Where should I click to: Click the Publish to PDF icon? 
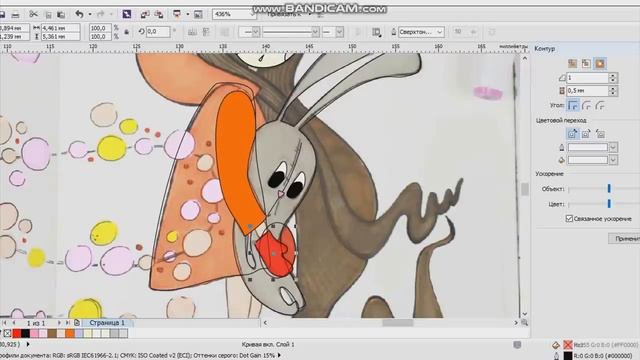tap(177, 14)
